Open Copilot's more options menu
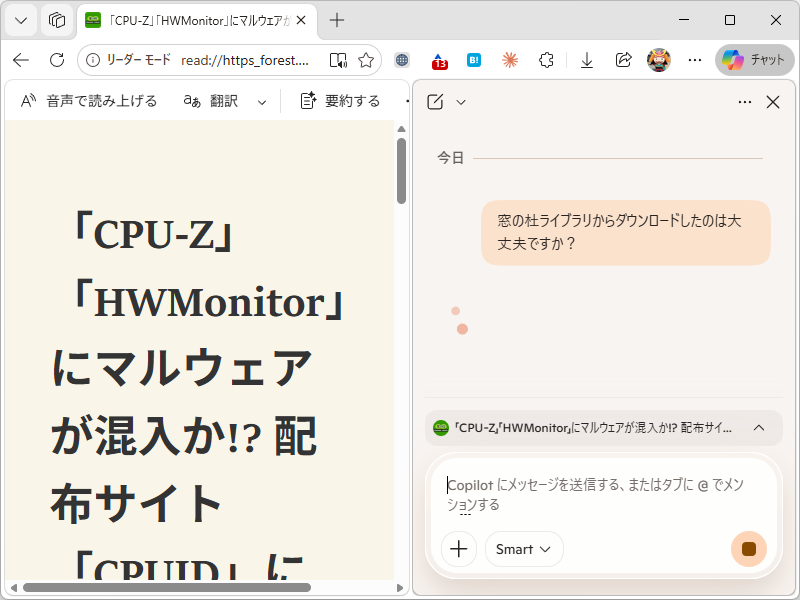 click(x=744, y=101)
